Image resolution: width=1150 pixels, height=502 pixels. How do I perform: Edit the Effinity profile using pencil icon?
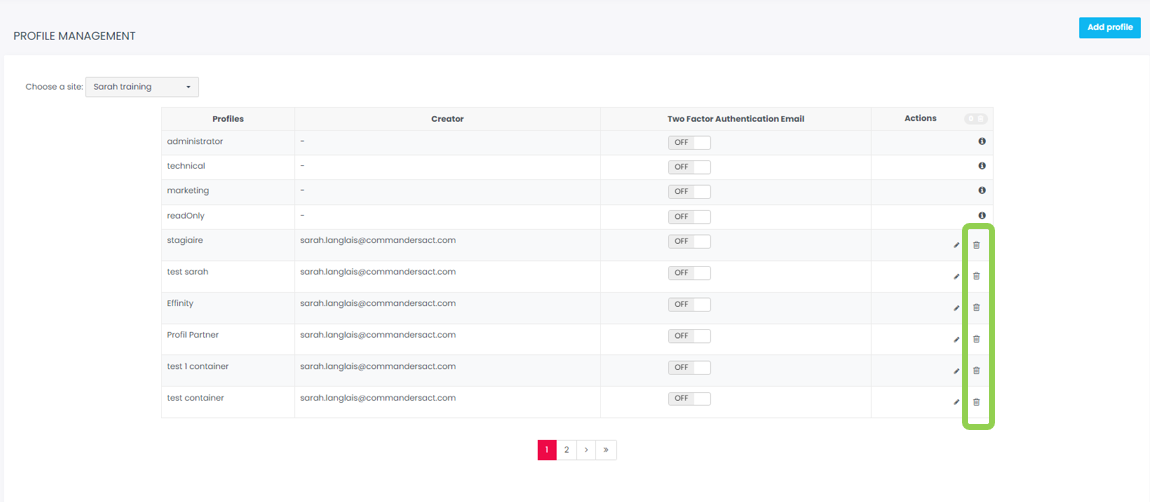(956, 308)
